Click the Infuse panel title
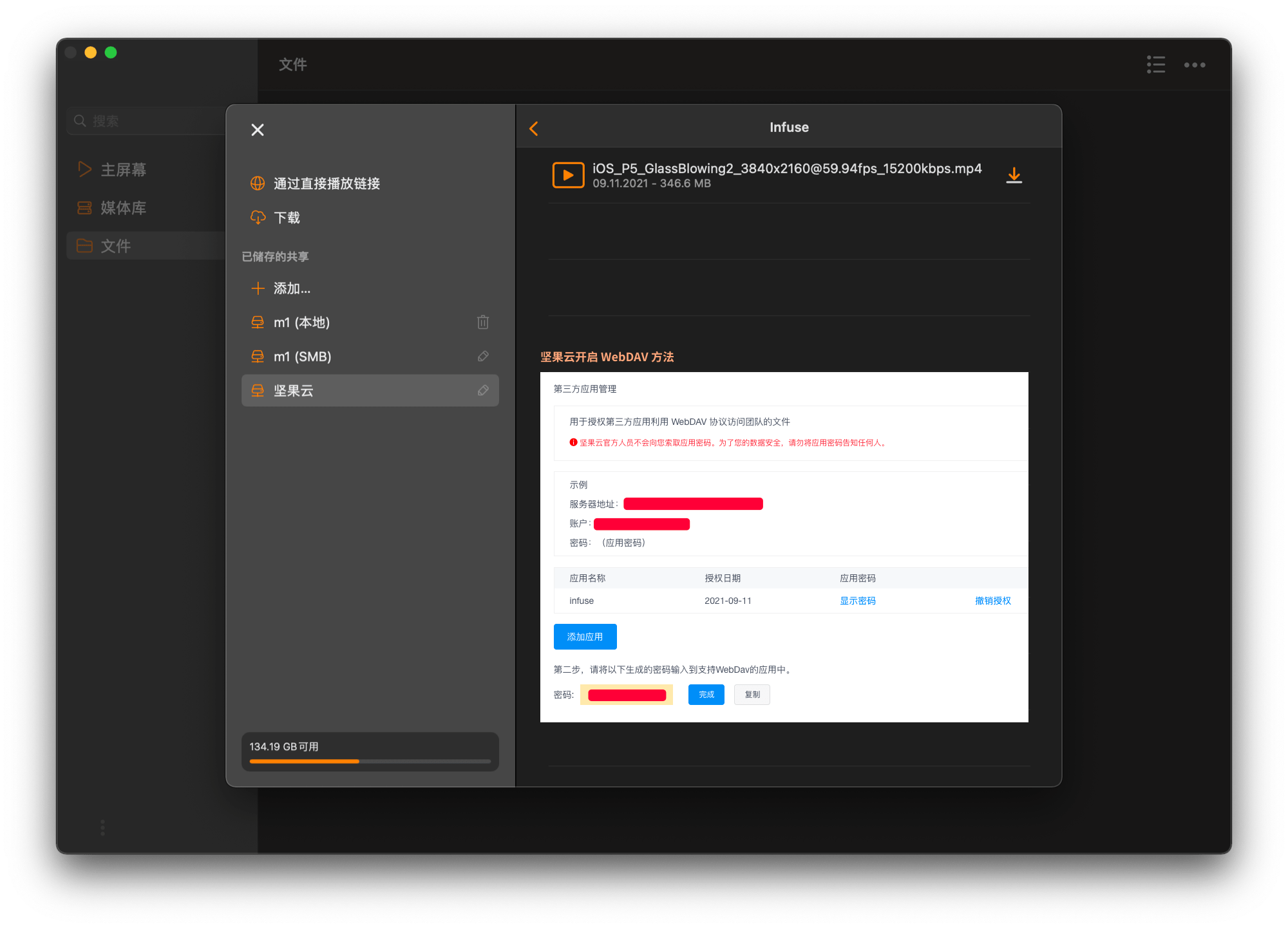 (789, 127)
